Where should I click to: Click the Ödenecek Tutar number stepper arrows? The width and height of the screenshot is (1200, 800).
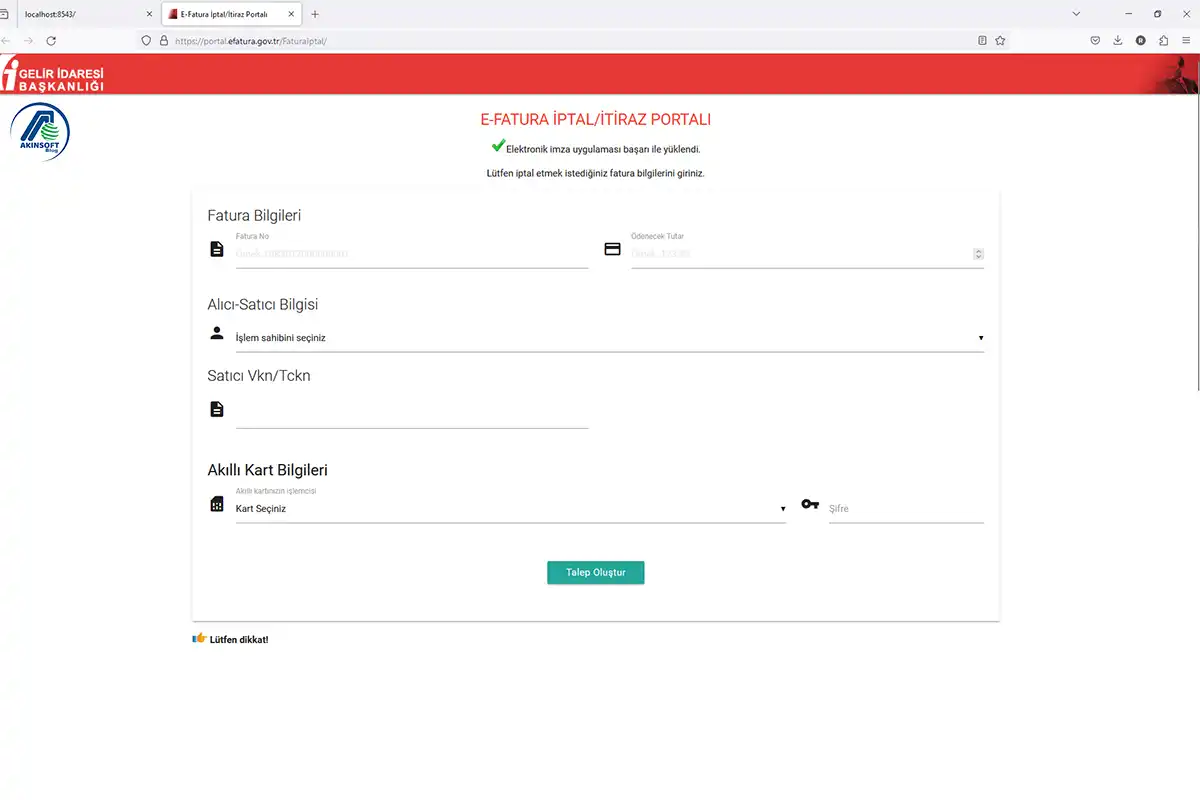[x=978, y=254]
